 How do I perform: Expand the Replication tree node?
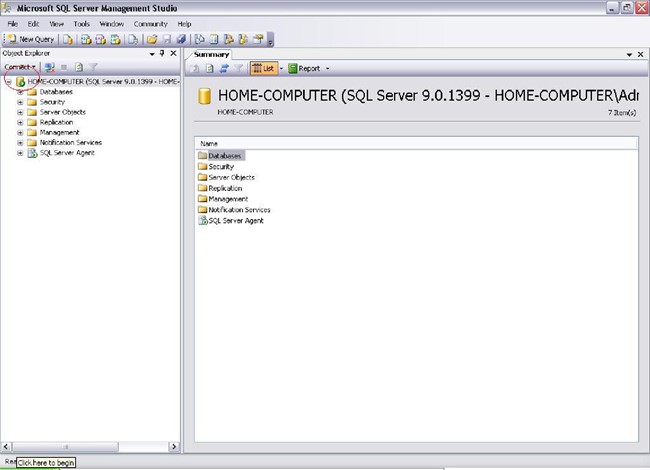[20, 122]
